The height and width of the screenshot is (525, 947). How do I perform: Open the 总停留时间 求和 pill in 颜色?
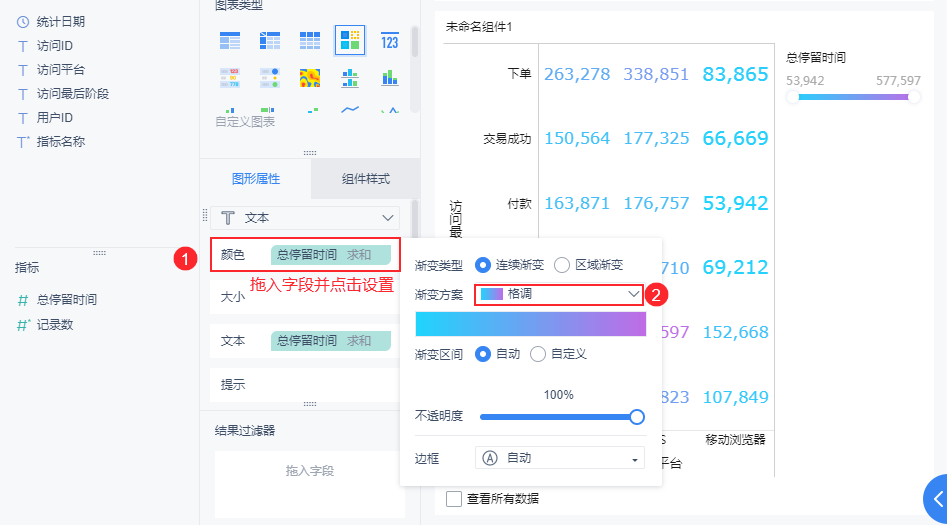[x=330, y=255]
